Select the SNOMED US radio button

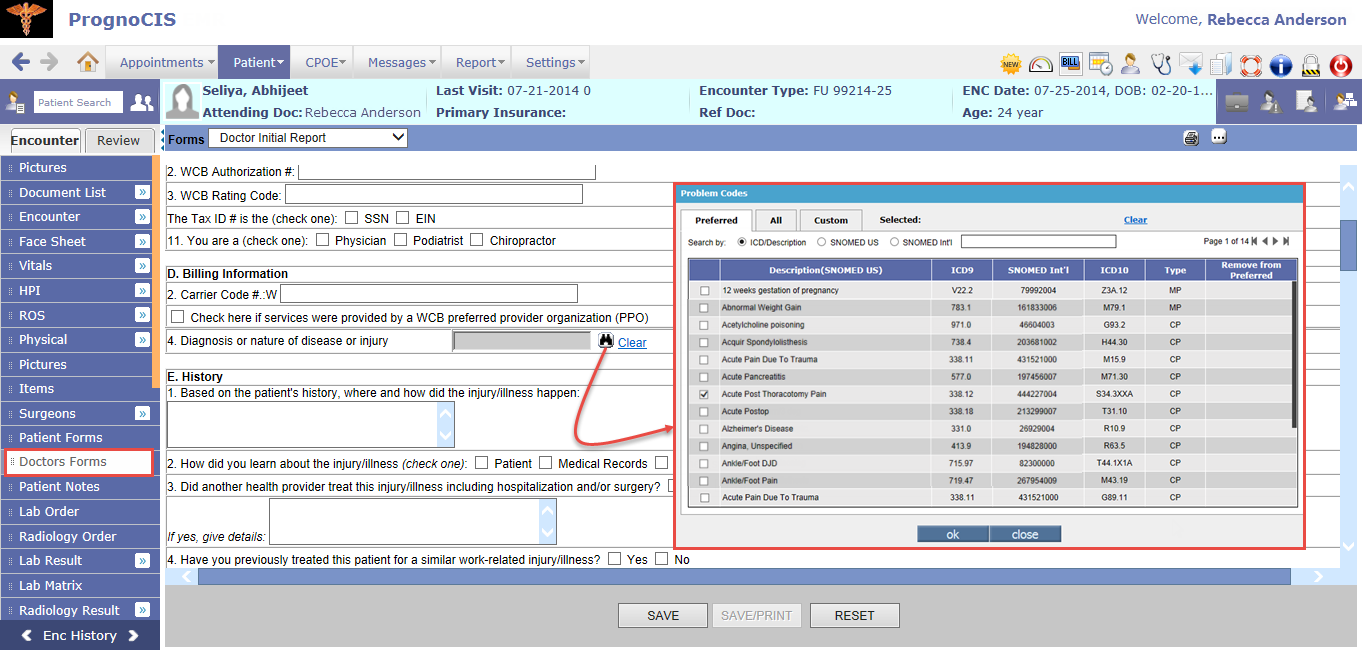point(822,242)
